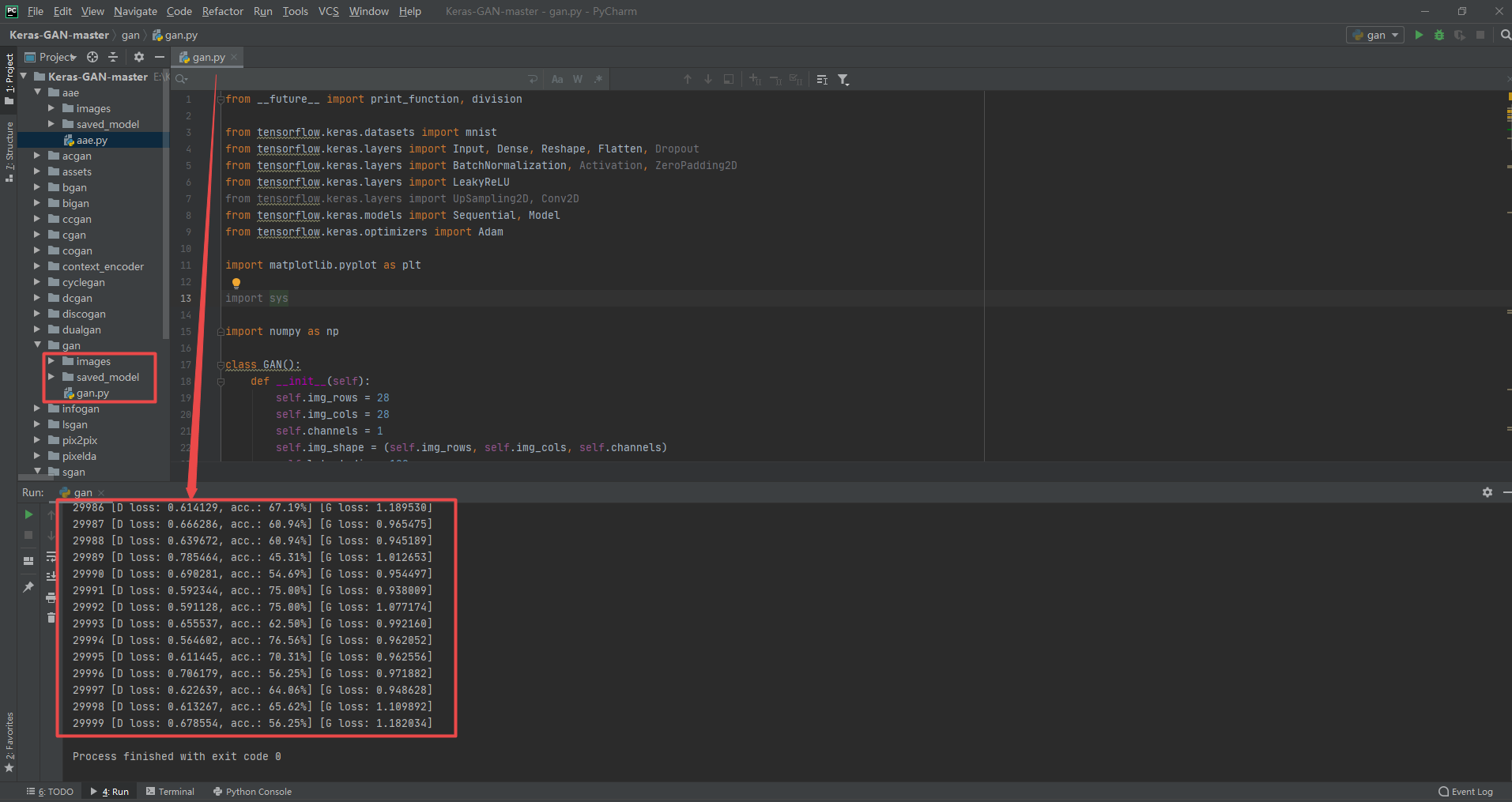This screenshot has width=1512, height=802.
Task: Open the Terminal tool window tab
Action: pos(170,792)
